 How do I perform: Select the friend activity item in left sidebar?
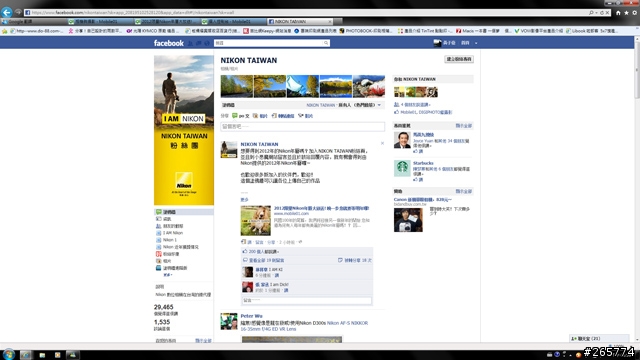[x=173, y=226]
